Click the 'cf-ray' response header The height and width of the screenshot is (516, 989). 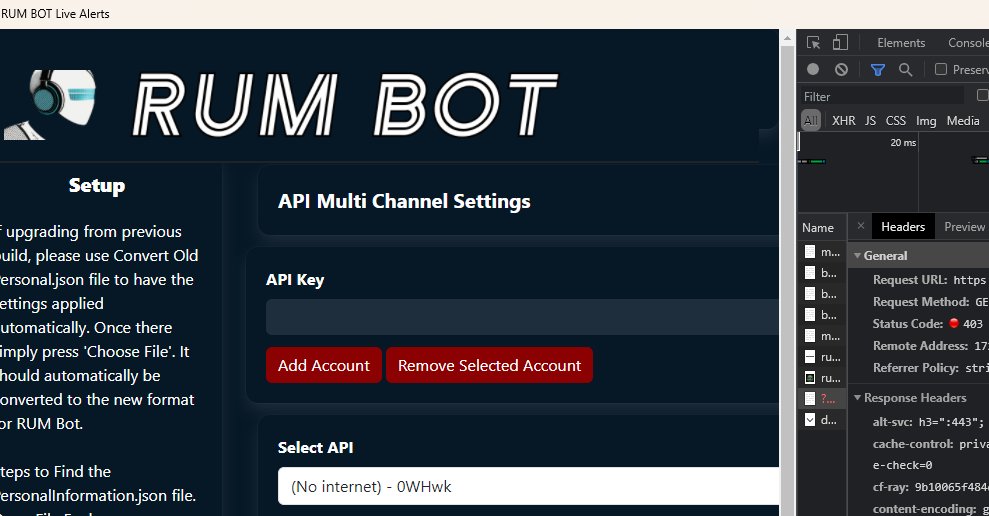tap(930, 487)
